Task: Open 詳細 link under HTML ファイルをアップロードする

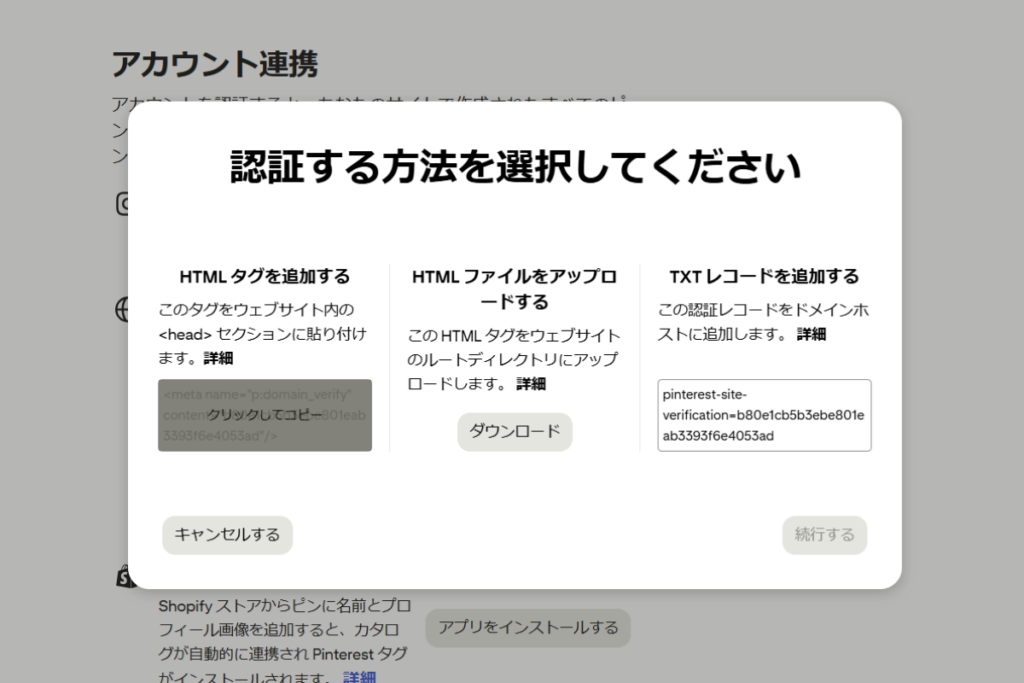Action: (x=531, y=383)
